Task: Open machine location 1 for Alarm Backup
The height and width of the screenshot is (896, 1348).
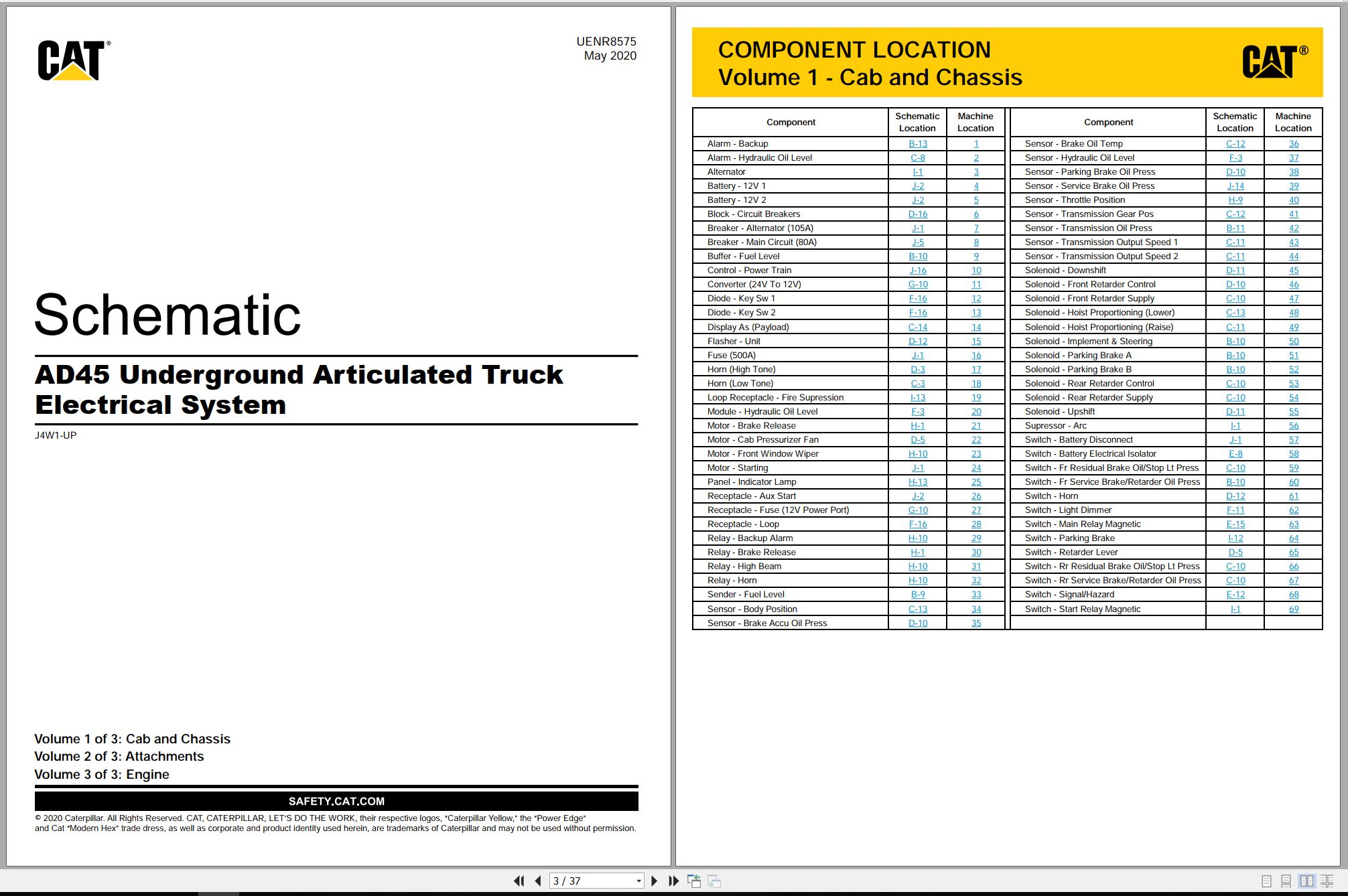Action: click(x=976, y=144)
